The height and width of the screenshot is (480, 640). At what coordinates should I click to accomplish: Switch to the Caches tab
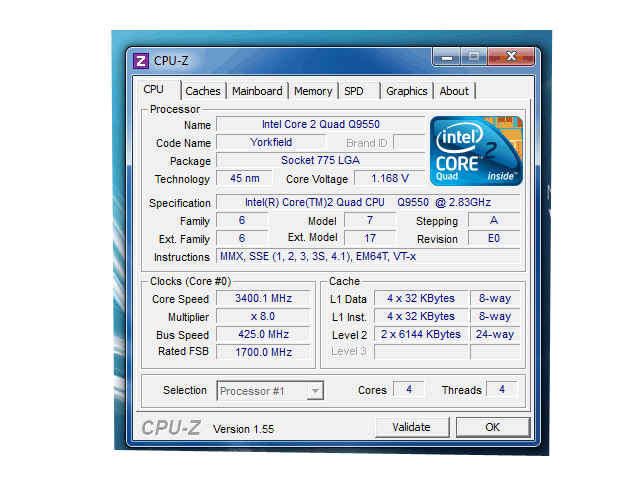[202, 91]
